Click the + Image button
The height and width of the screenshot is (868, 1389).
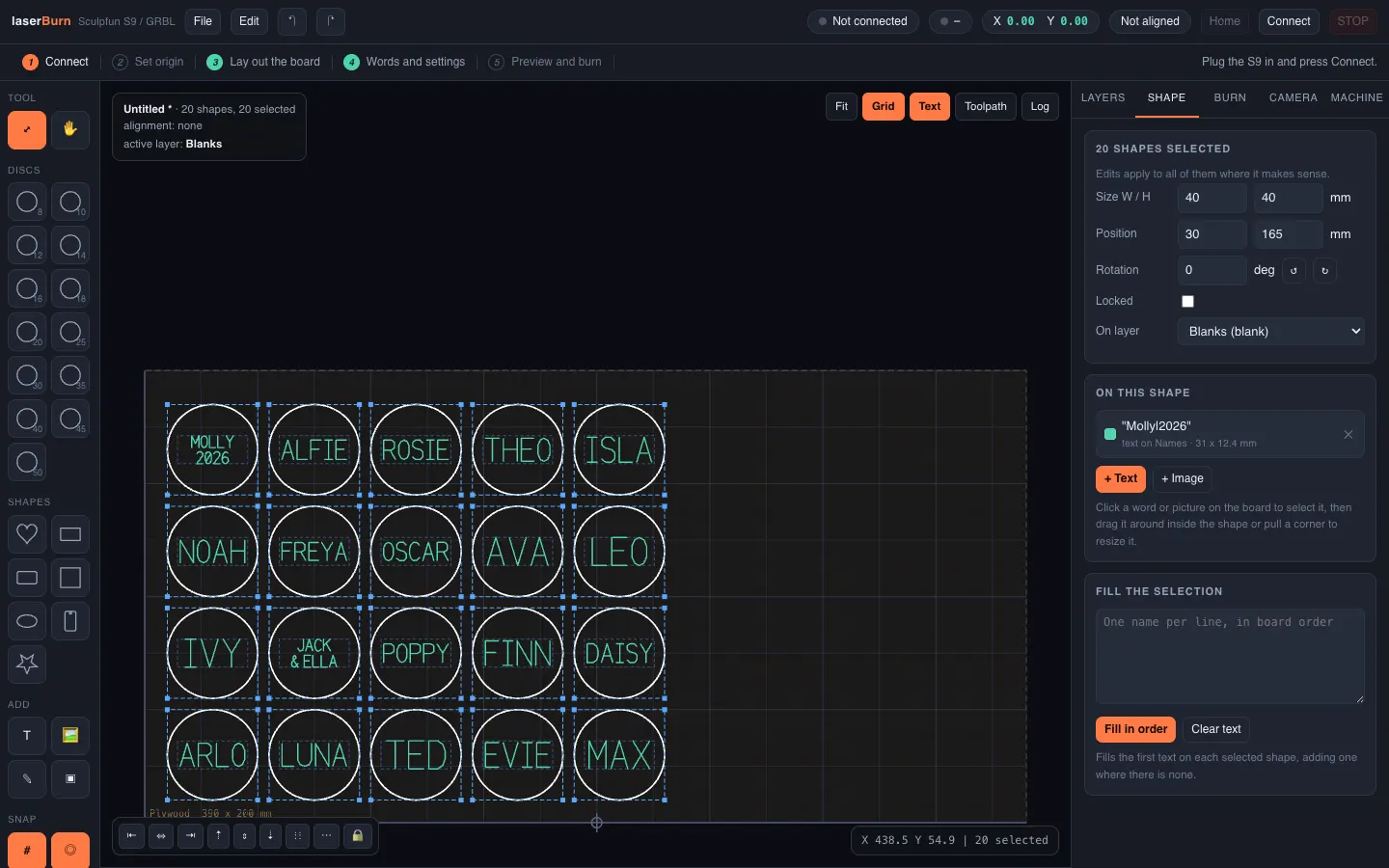coord(1183,478)
